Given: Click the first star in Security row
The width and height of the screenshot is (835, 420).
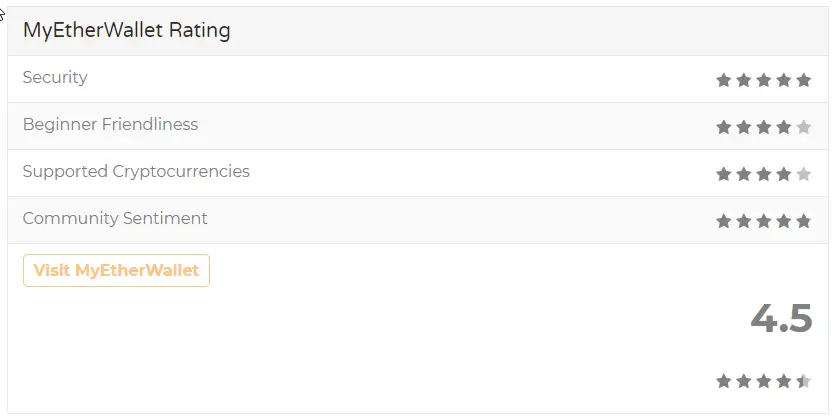Looking at the screenshot, I should 723,80.
